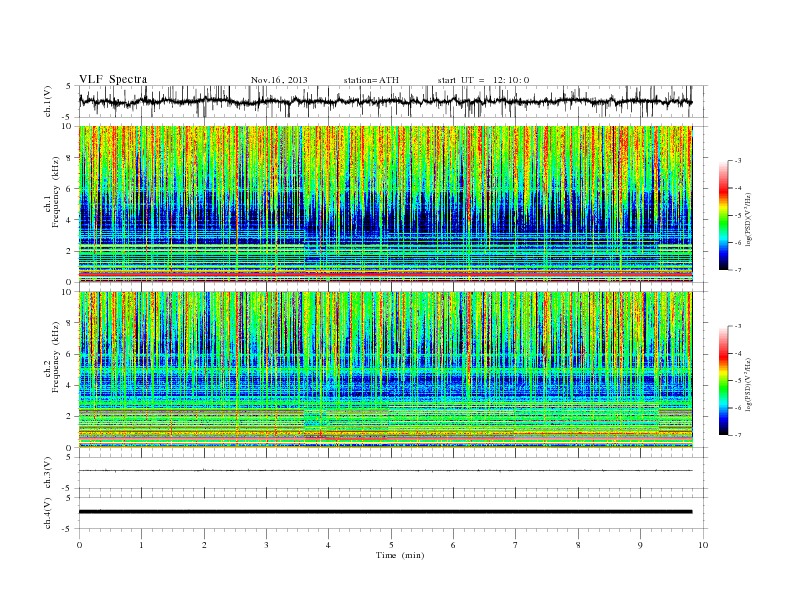
Task: Click the ch.1 spectrogram color scale bar
Action: (x=723, y=215)
